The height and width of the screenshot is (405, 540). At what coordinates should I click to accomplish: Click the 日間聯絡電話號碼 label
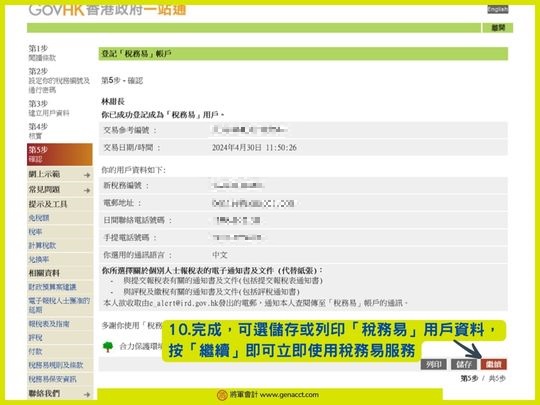coord(138,220)
